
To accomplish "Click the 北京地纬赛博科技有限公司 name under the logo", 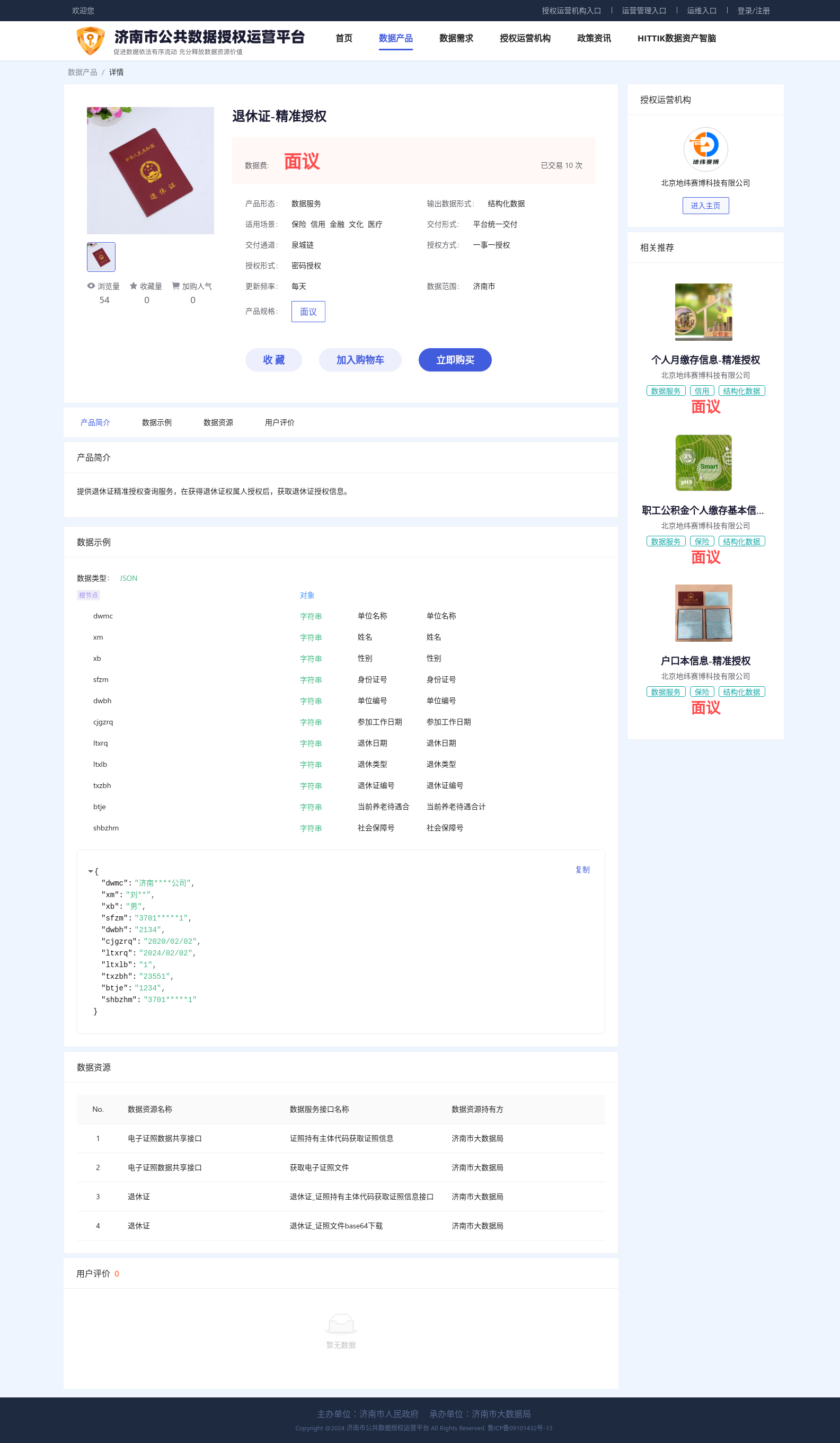I will pos(705,183).
